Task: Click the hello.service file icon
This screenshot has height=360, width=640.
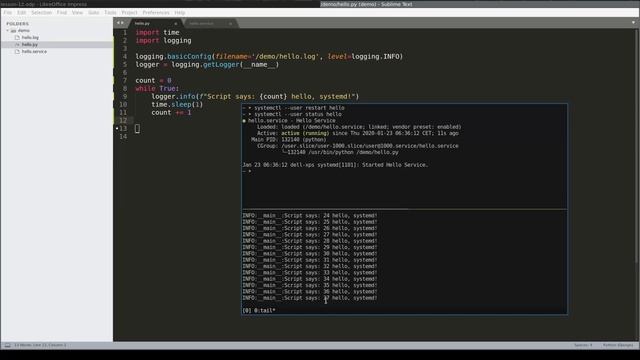Action: (x=17, y=52)
